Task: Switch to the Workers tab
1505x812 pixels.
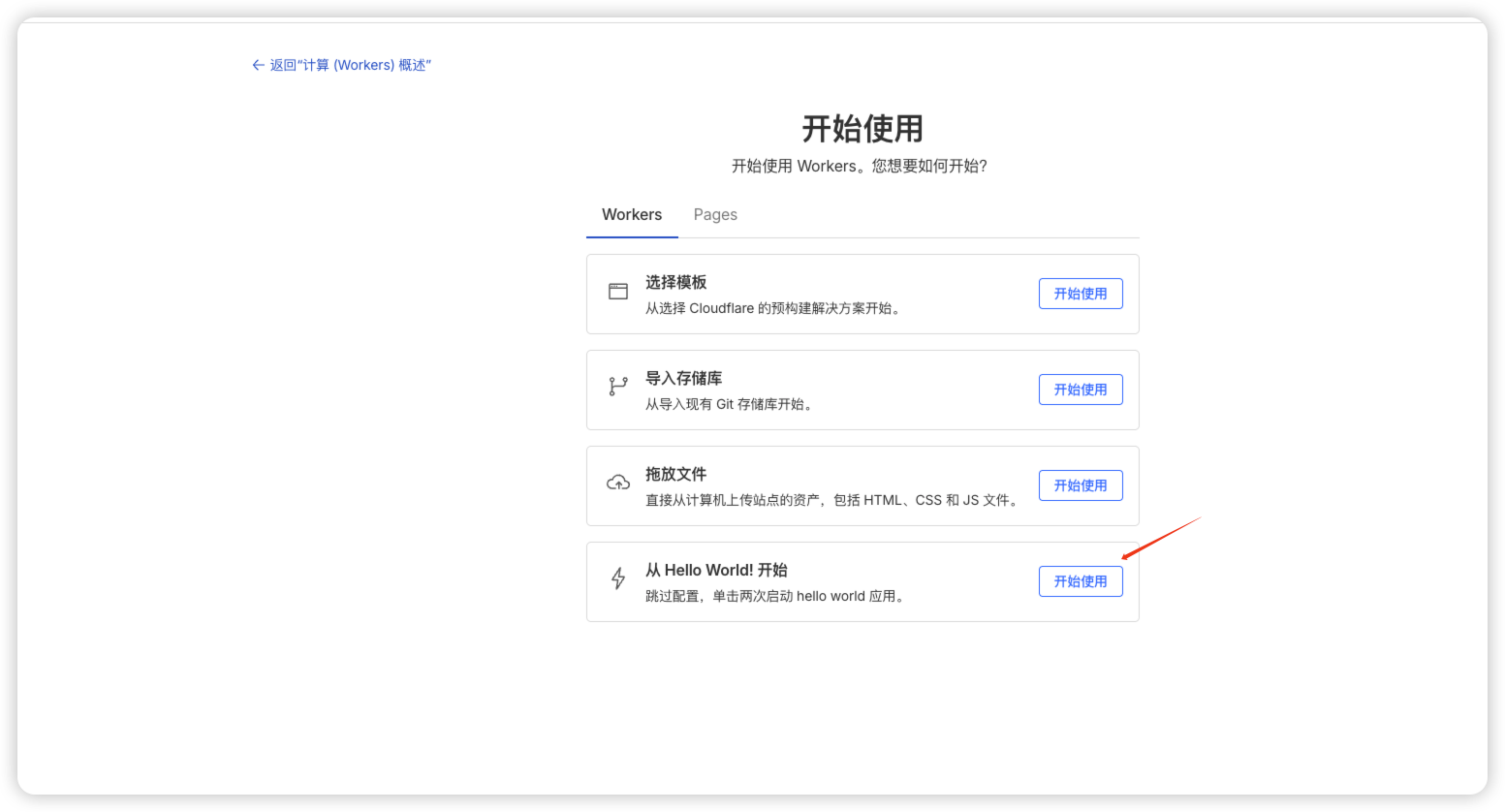Action: pyautogui.click(x=632, y=215)
